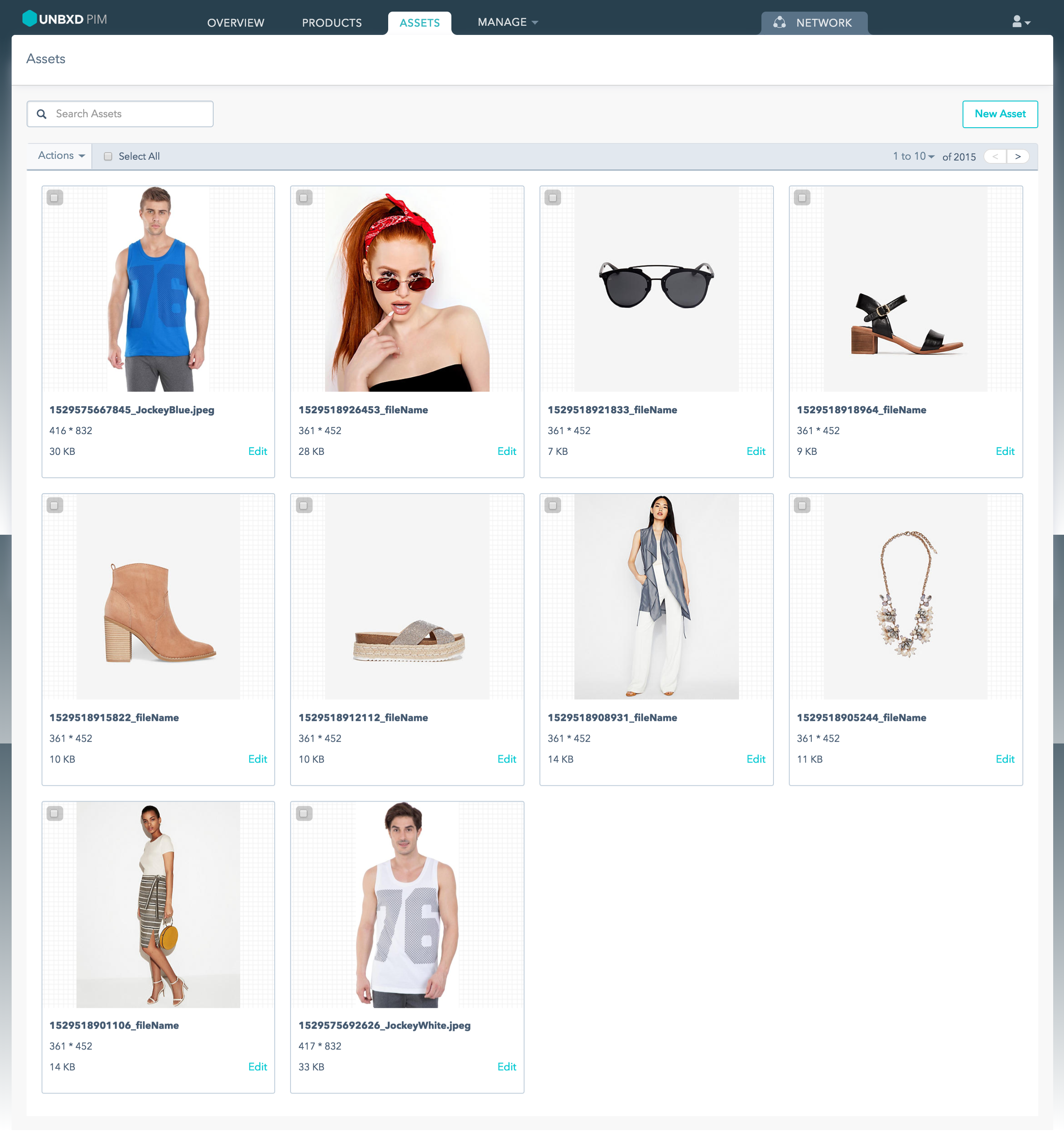The image size is (1064, 1131).
Task: Open the red-haired woman thumbnail
Action: pyautogui.click(x=407, y=289)
